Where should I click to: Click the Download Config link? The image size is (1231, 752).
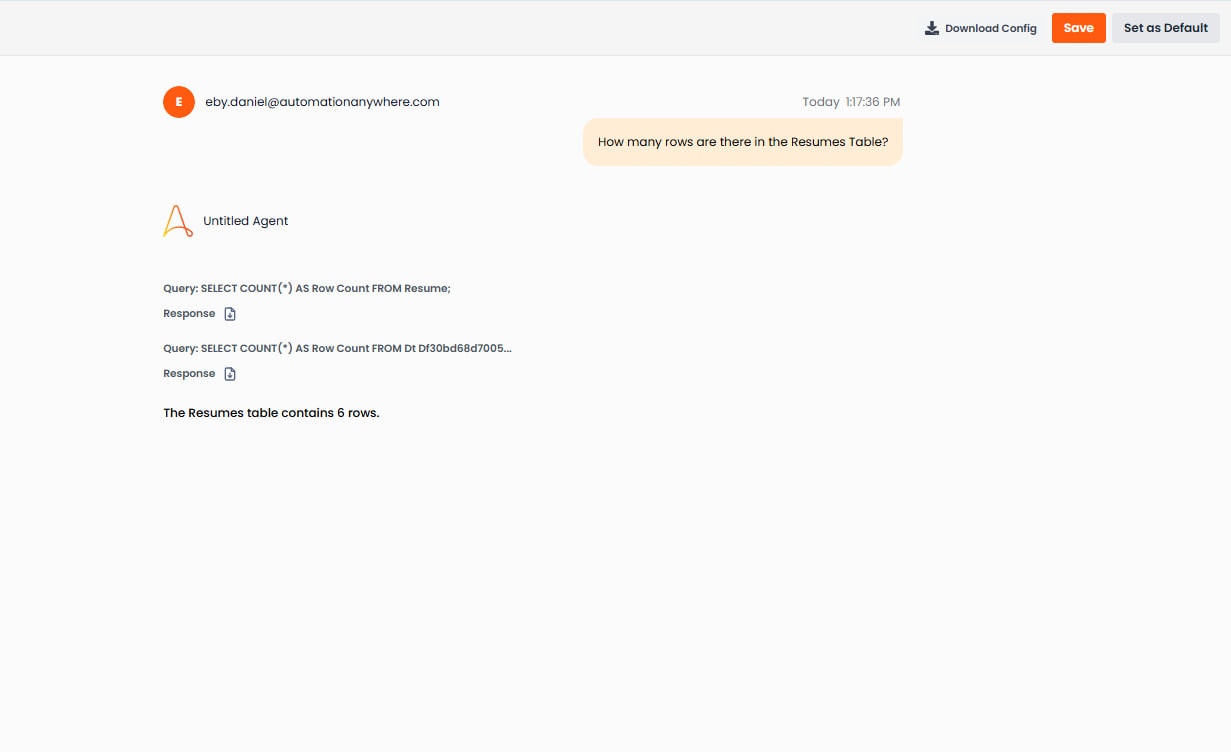click(x=991, y=28)
